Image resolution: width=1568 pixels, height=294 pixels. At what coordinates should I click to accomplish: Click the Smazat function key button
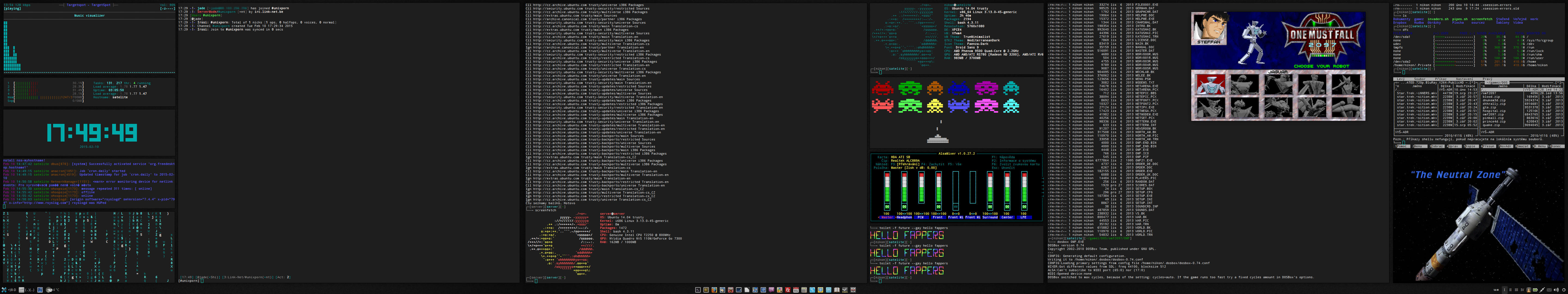[x=1523, y=146]
